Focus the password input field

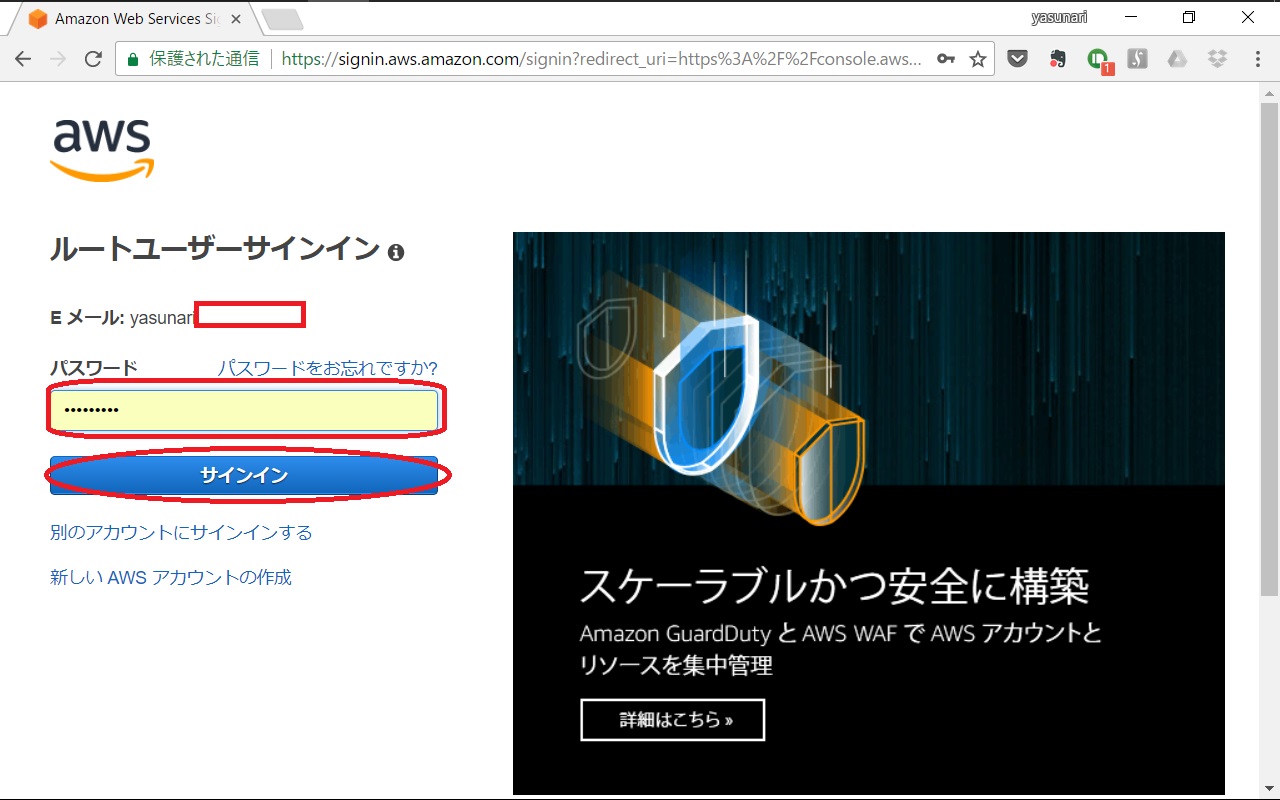pos(244,410)
